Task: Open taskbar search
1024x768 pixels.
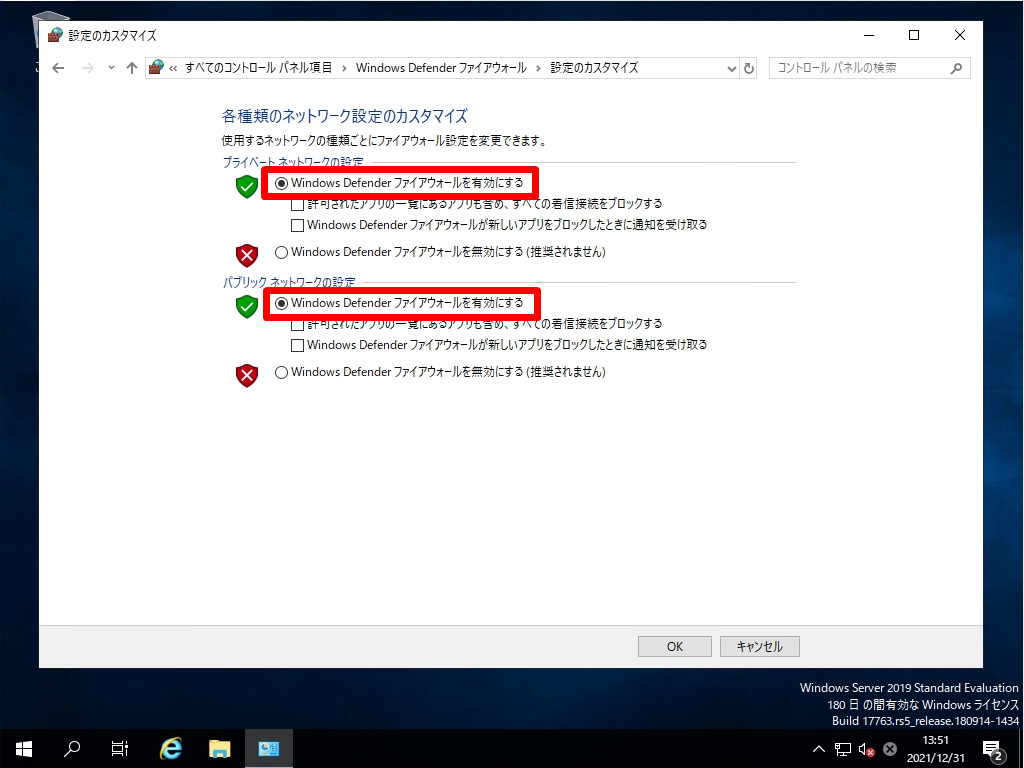Action: [72, 748]
